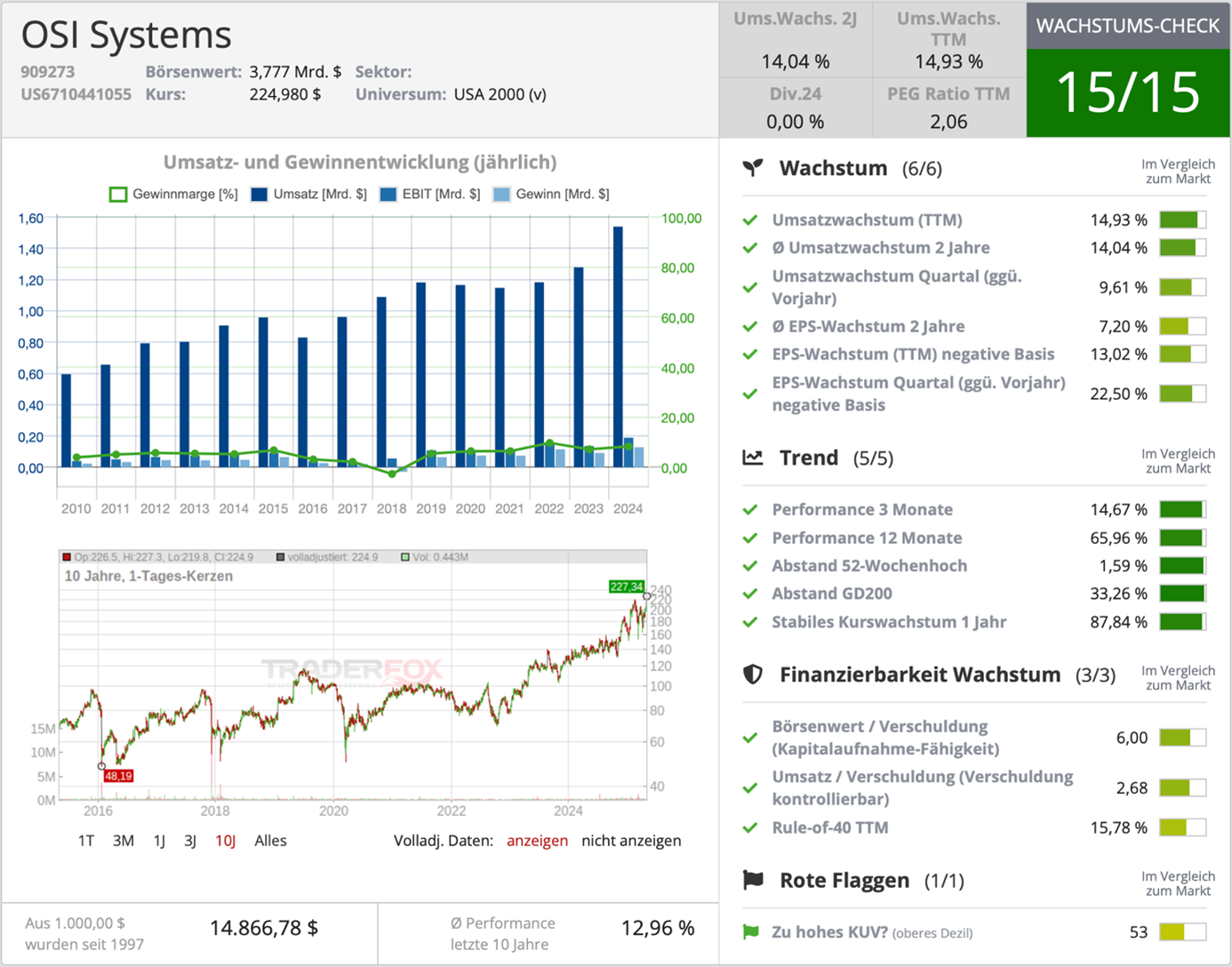Screen dimensions: 1232x967
Task: Click the Trend line-chart icon
Action: [x=753, y=457]
